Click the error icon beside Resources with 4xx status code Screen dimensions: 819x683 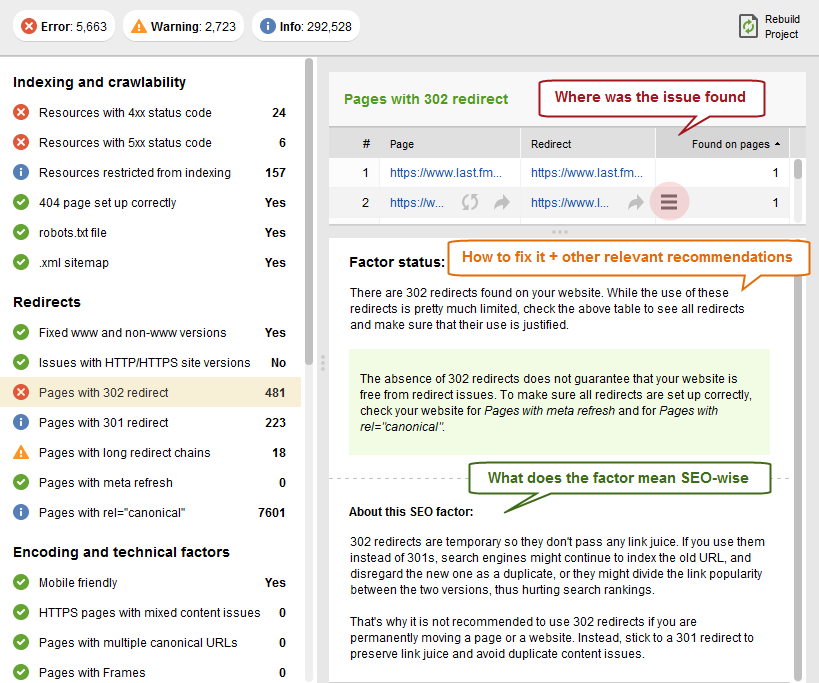(21, 112)
